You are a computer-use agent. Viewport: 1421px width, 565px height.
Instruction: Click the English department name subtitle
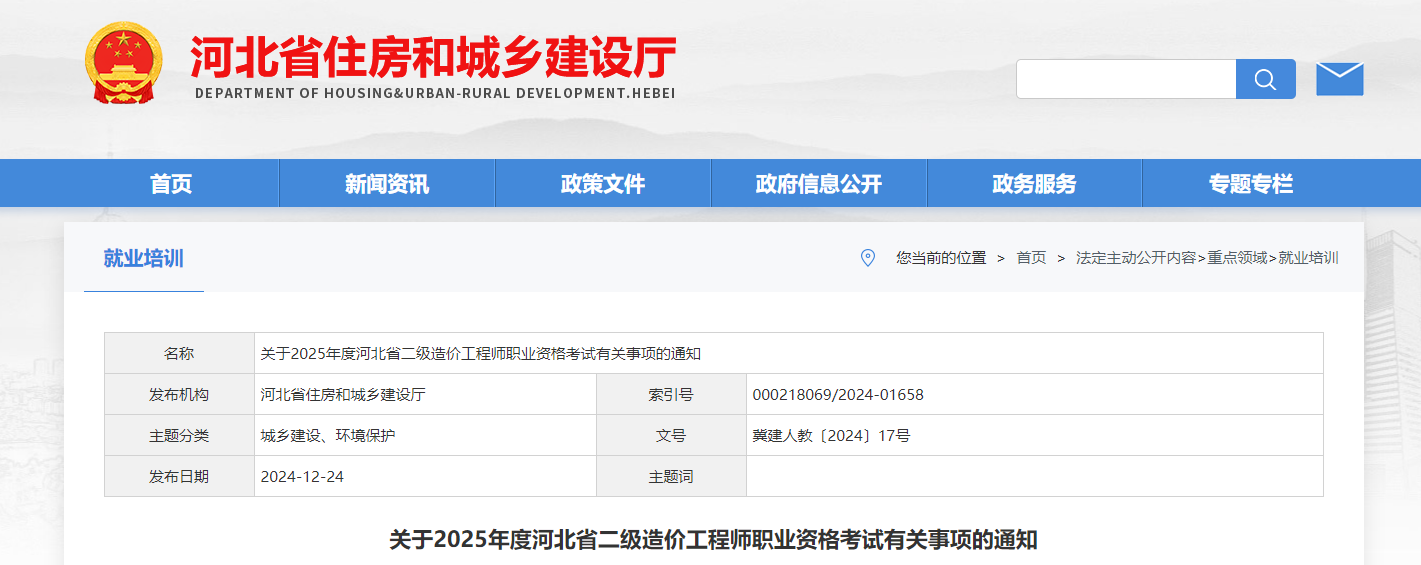[435, 93]
